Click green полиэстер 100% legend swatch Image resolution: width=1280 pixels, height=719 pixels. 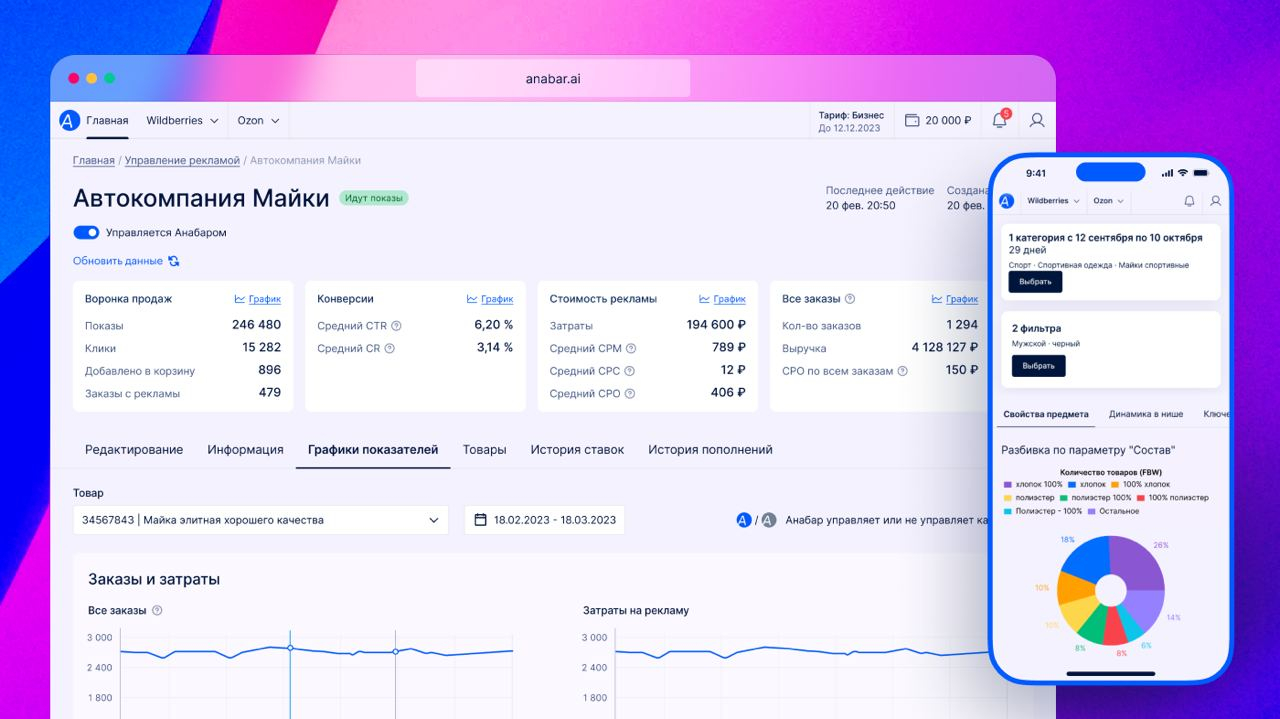click(1066, 497)
